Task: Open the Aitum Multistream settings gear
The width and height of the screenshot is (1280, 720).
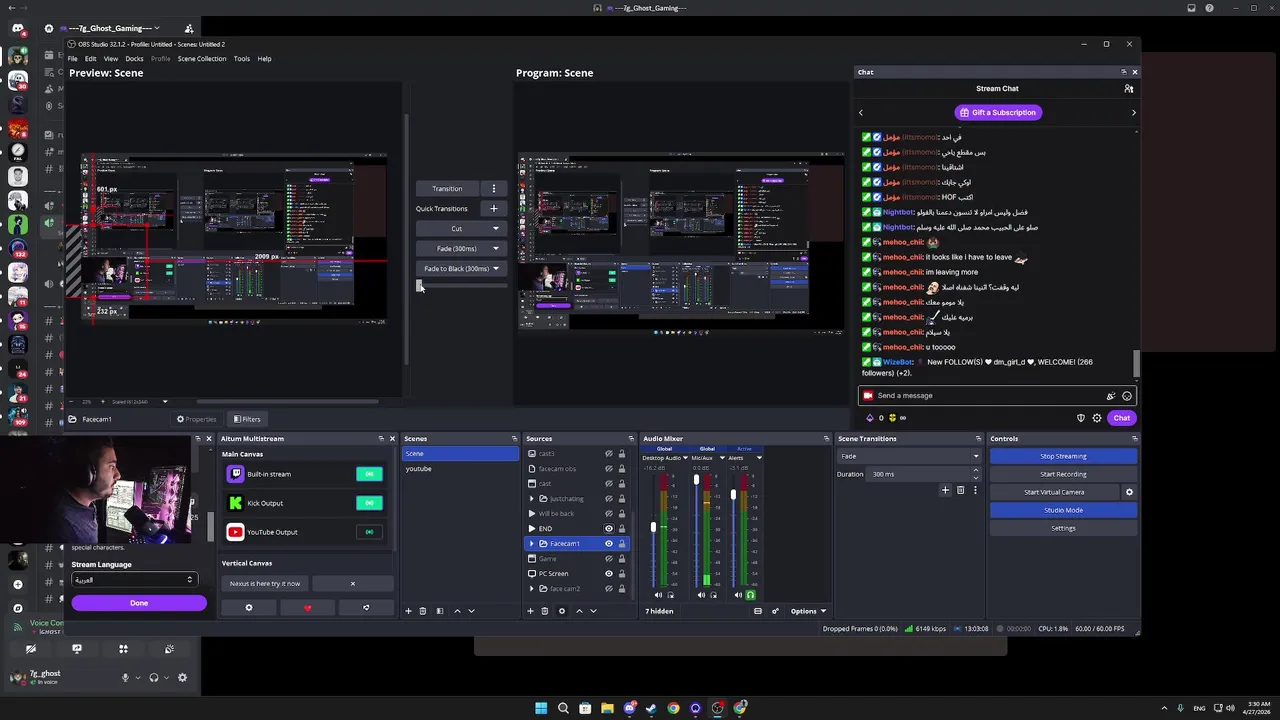Action: click(x=249, y=608)
